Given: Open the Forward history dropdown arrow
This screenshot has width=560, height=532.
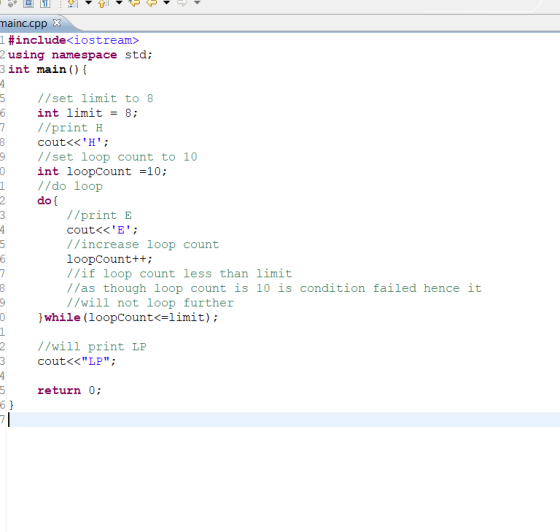Looking at the screenshot, I should pos(197,3).
